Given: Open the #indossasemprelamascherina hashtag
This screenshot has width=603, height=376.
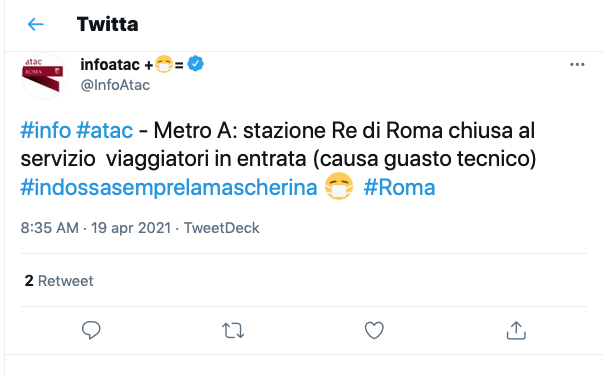Looking at the screenshot, I should pos(169,188).
